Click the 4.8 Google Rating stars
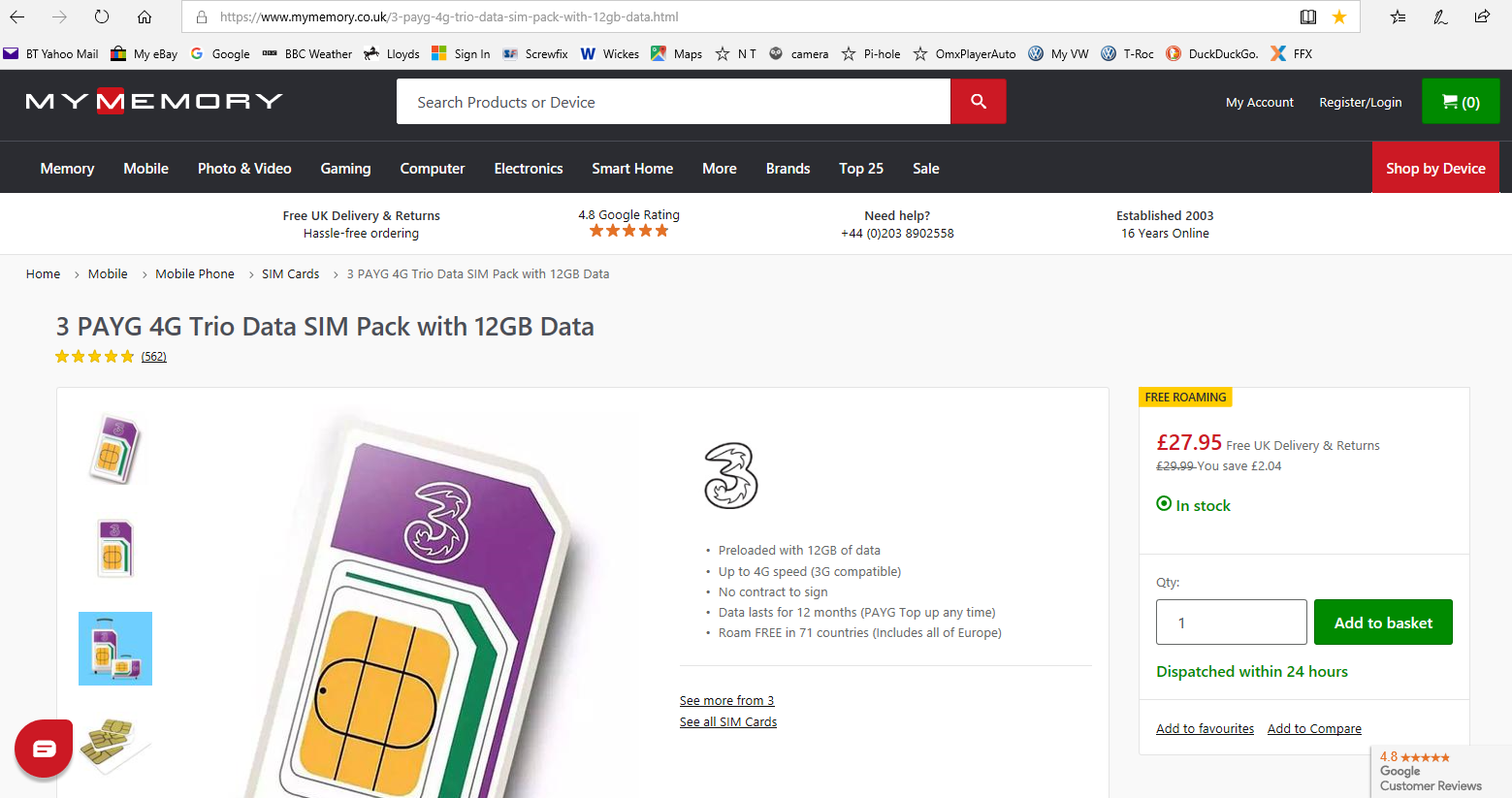Viewport: 1512px width, 798px height. [x=628, y=231]
